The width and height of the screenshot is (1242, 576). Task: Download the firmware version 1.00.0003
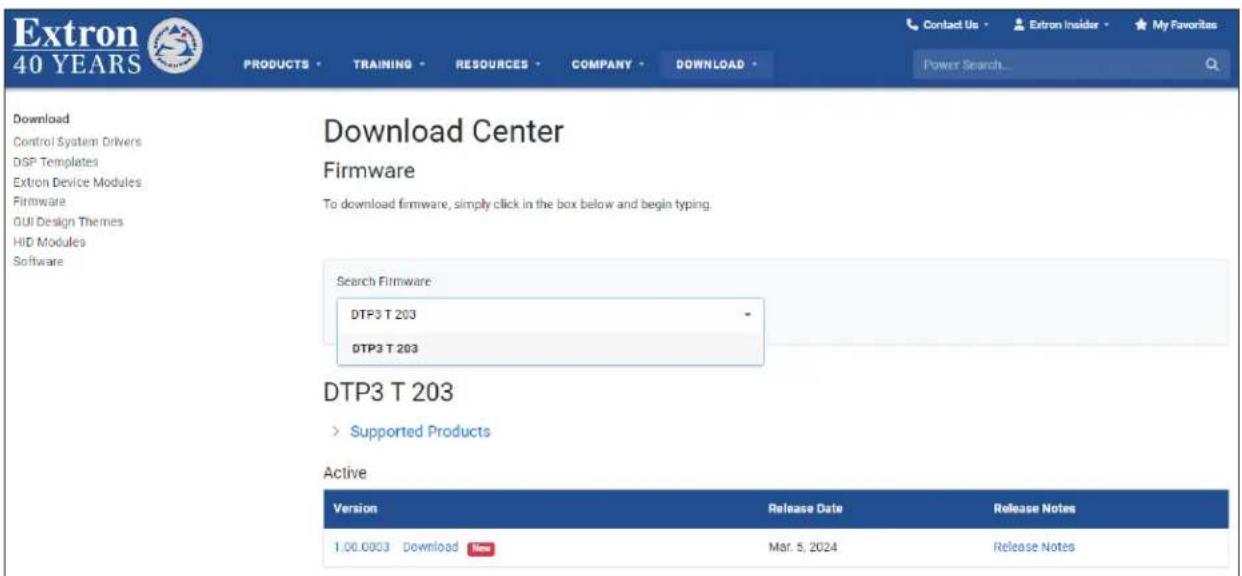point(430,547)
